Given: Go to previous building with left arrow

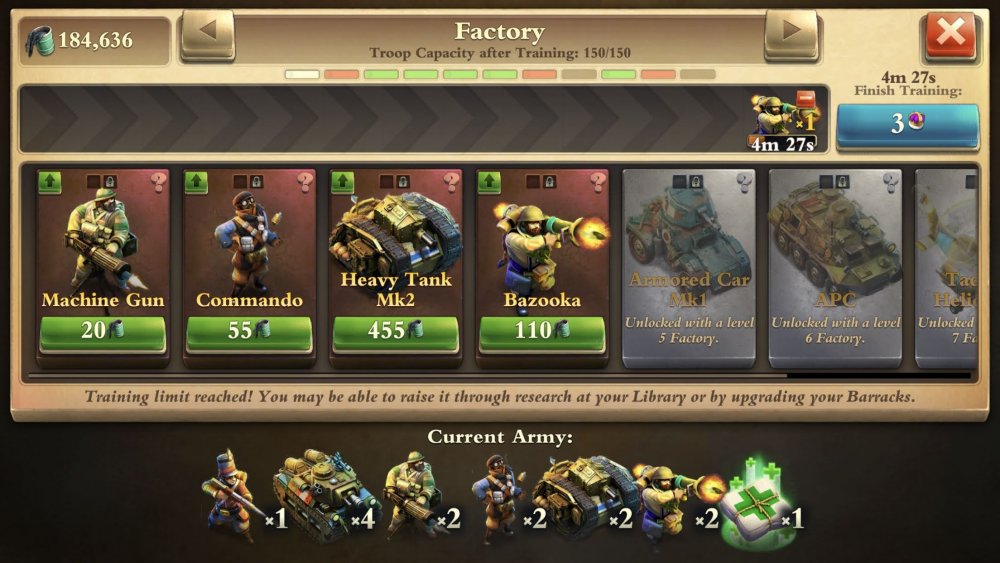Looking at the screenshot, I should tap(208, 33).
